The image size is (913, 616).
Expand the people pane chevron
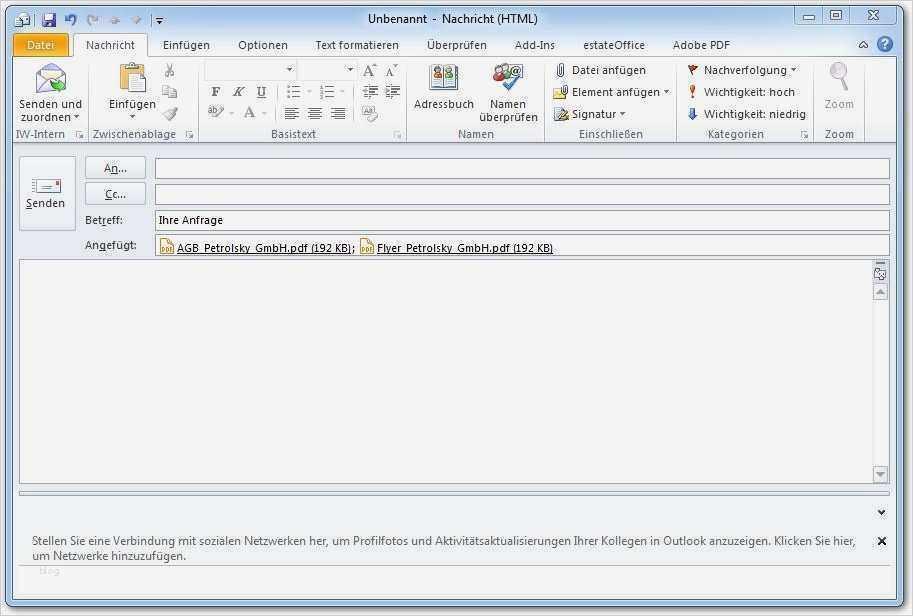pos(882,512)
